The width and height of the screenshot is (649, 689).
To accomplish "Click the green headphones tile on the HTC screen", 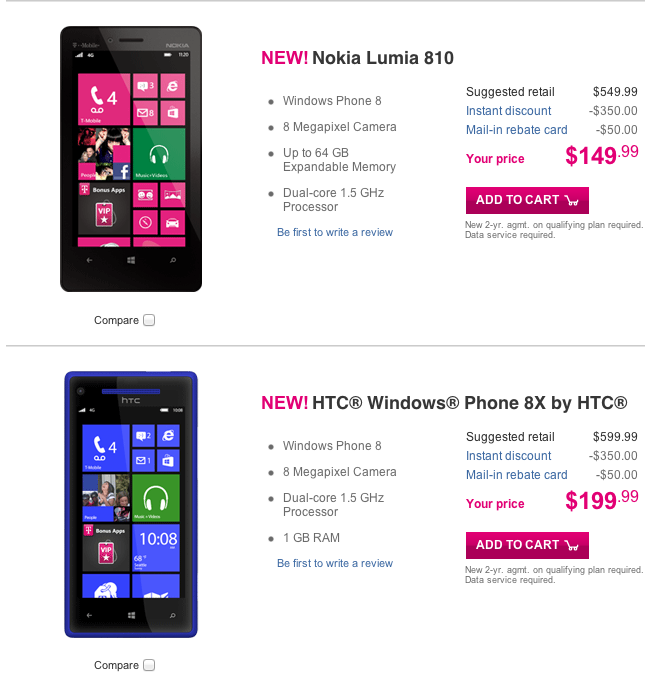I will click(155, 498).
